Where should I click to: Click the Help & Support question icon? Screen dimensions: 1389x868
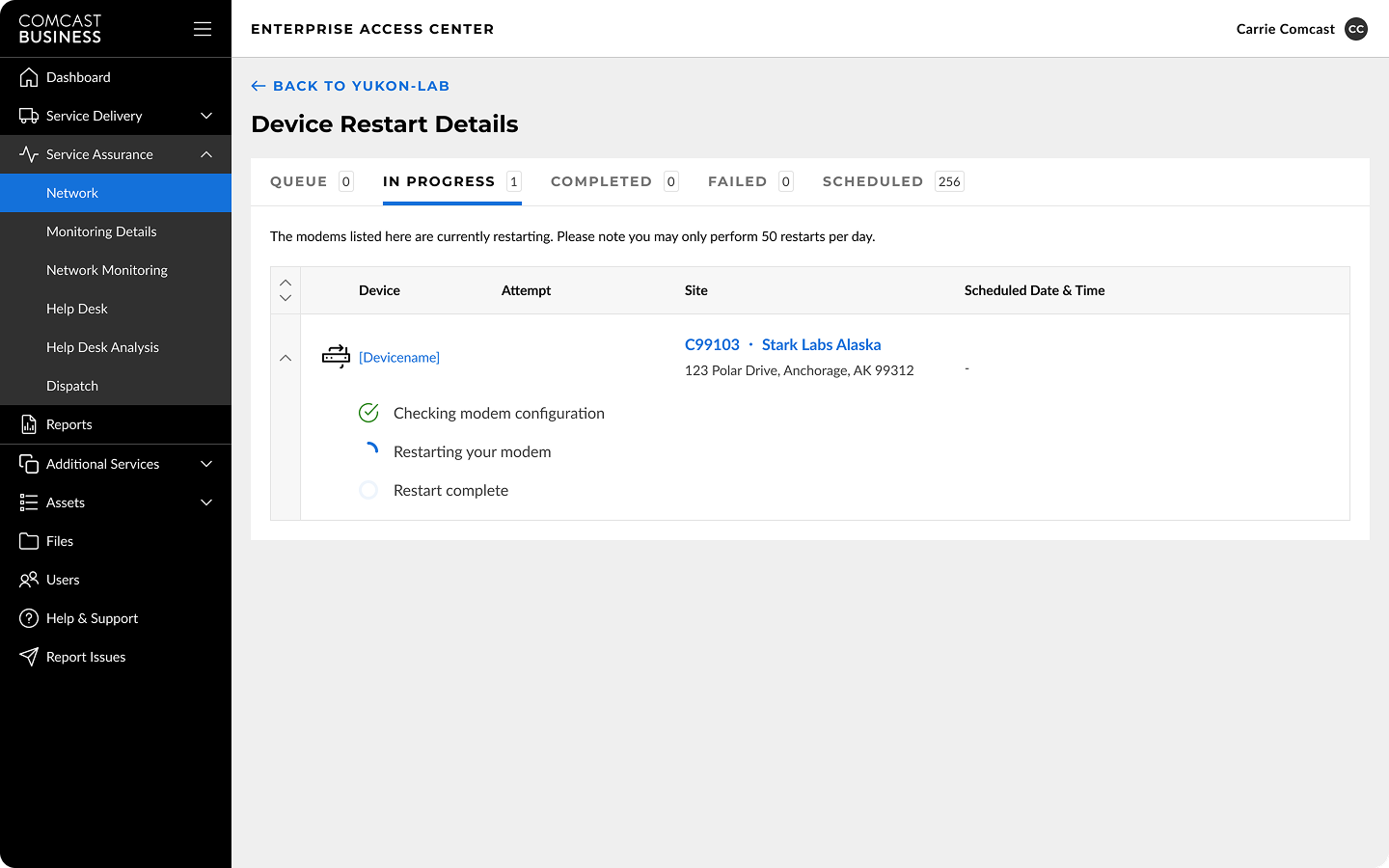click(29, 618)
